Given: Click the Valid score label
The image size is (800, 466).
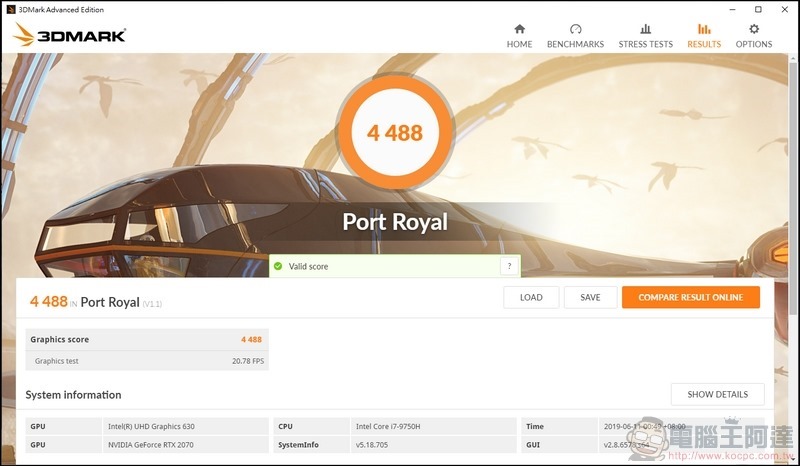Looking at the screenshot, I should pyautogui.click(x=308, y=266).
